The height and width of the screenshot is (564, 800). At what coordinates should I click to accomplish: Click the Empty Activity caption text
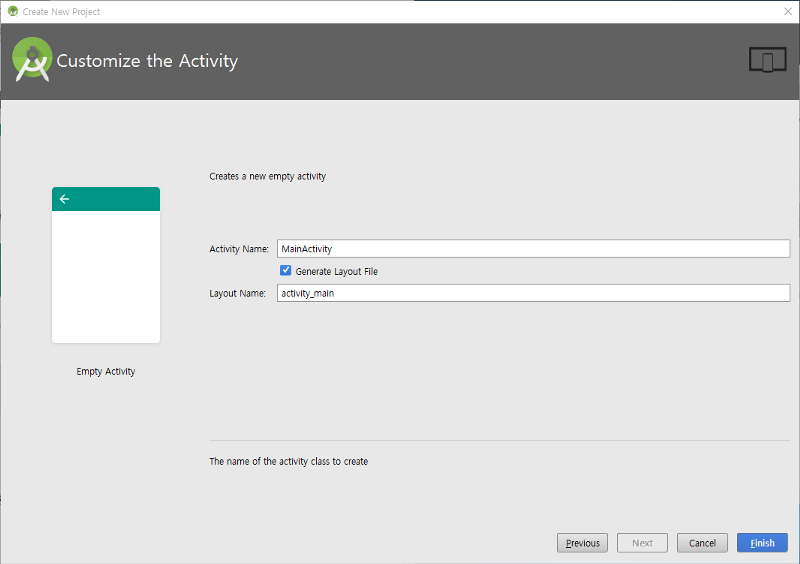[x=106, y=372]
